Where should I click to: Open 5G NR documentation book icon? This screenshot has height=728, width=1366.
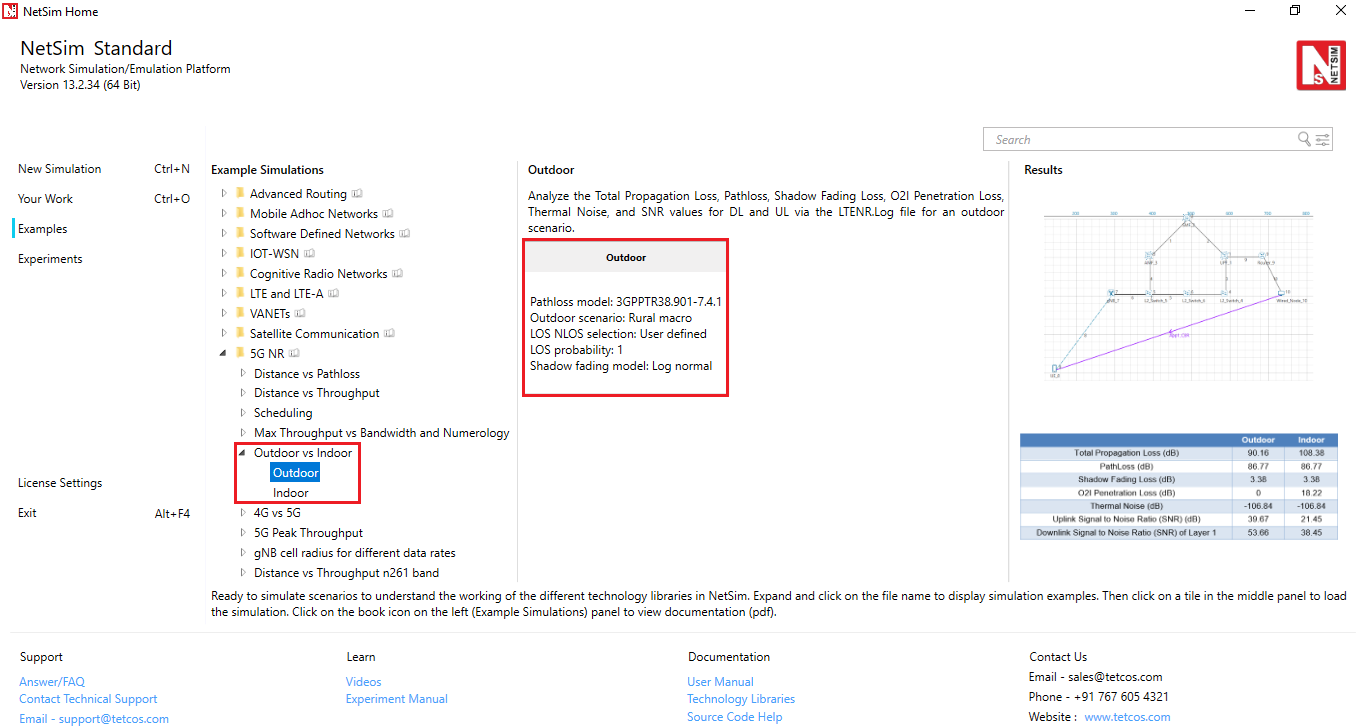[295, 353]
